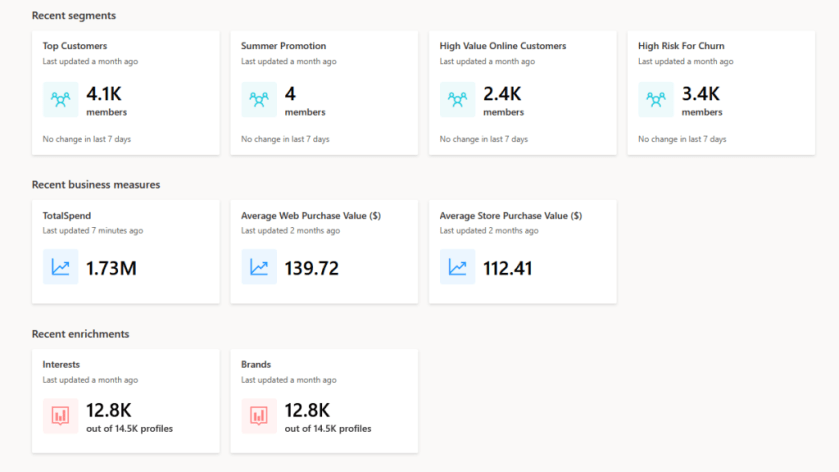Open the Top Customers segment title
This screenshot has height=472, width=839.
click(75, 46)
